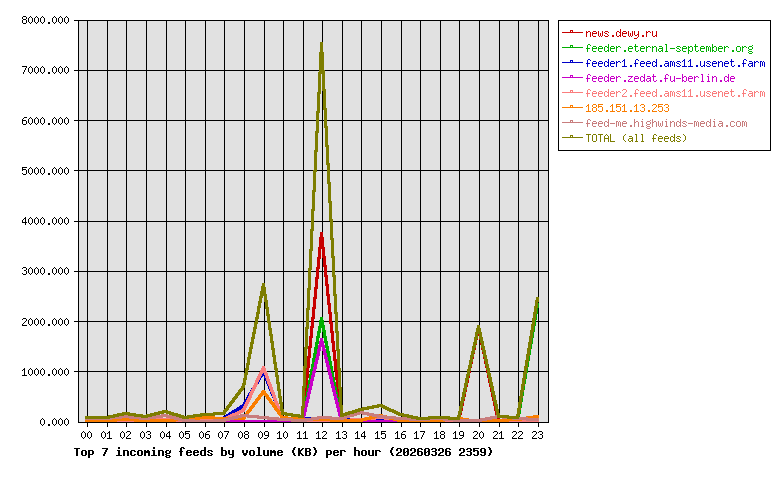Click the TOTAL peak at hour 09
The height and width of the screenshot is (480, 780).
tap(263, 285)
